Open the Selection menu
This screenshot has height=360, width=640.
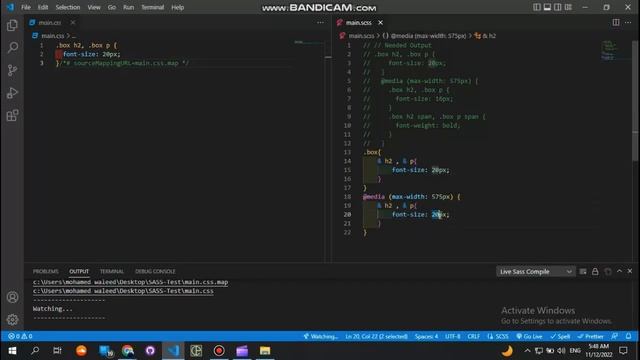68,7
